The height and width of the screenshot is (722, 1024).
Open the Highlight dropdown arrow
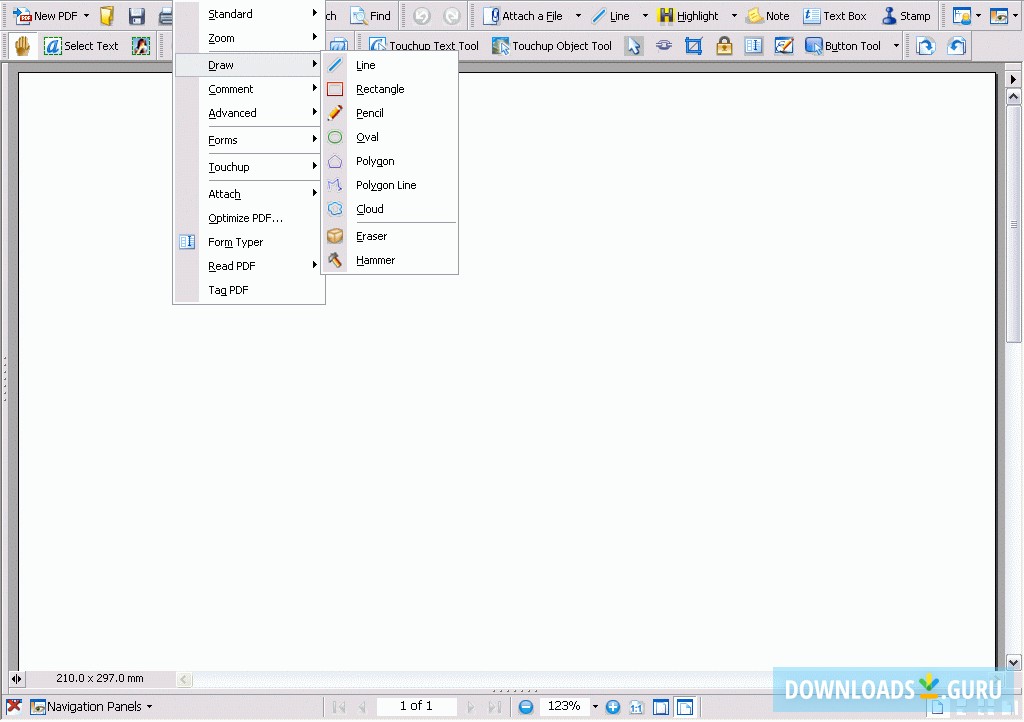coord(734,16)
